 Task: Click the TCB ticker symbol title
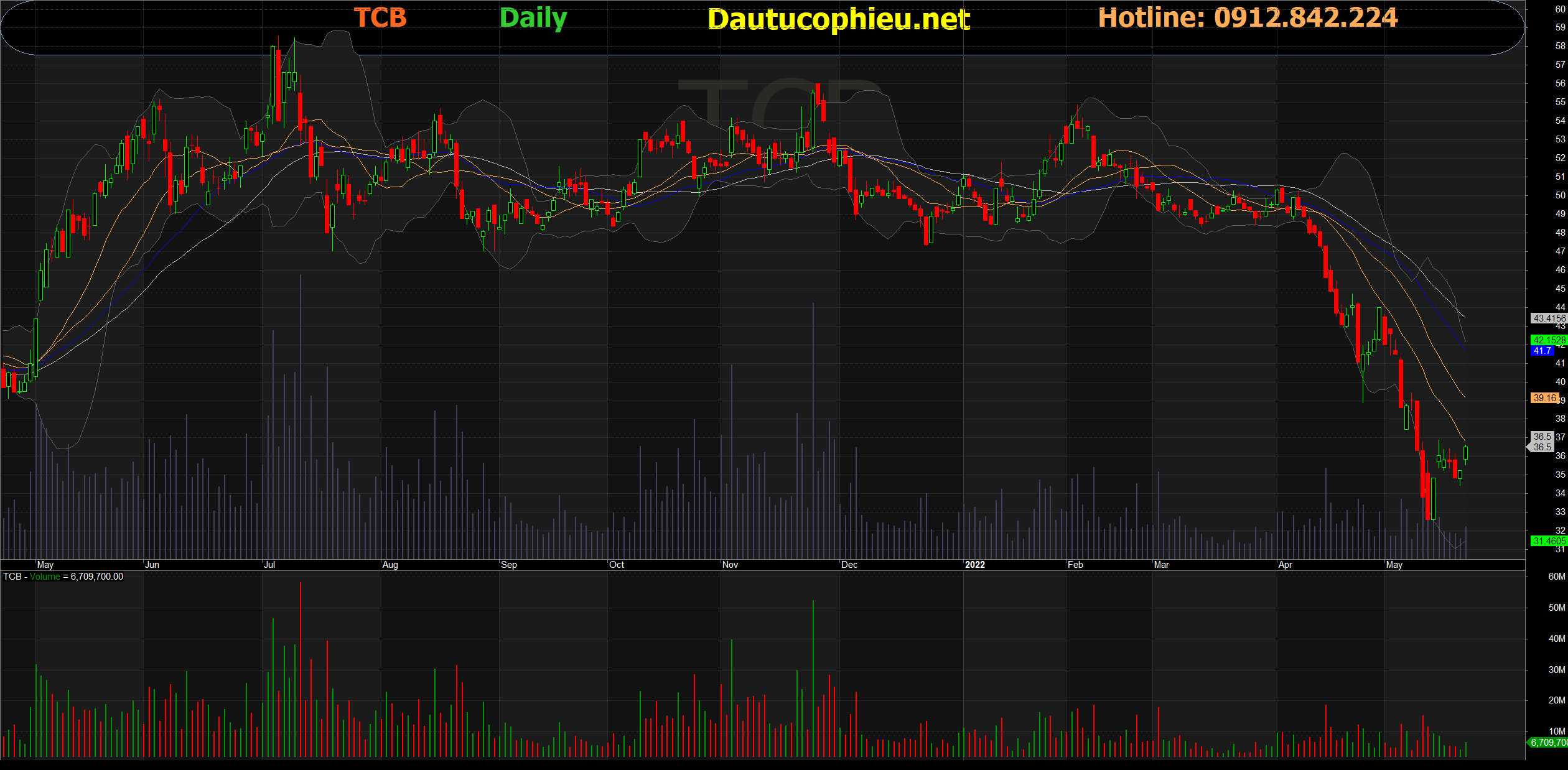pos(380,18)
